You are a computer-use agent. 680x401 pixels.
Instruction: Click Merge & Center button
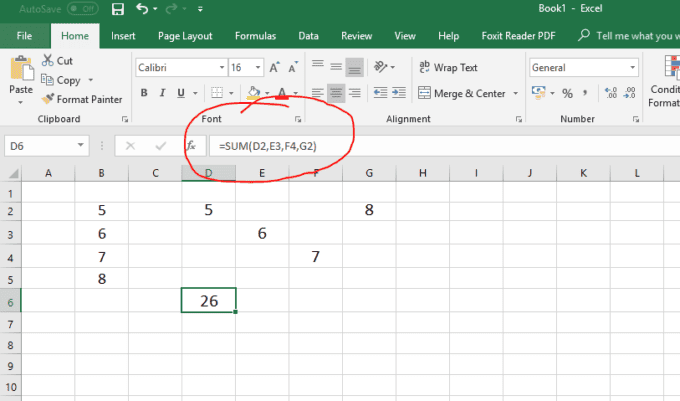click(x=462, y=94)
